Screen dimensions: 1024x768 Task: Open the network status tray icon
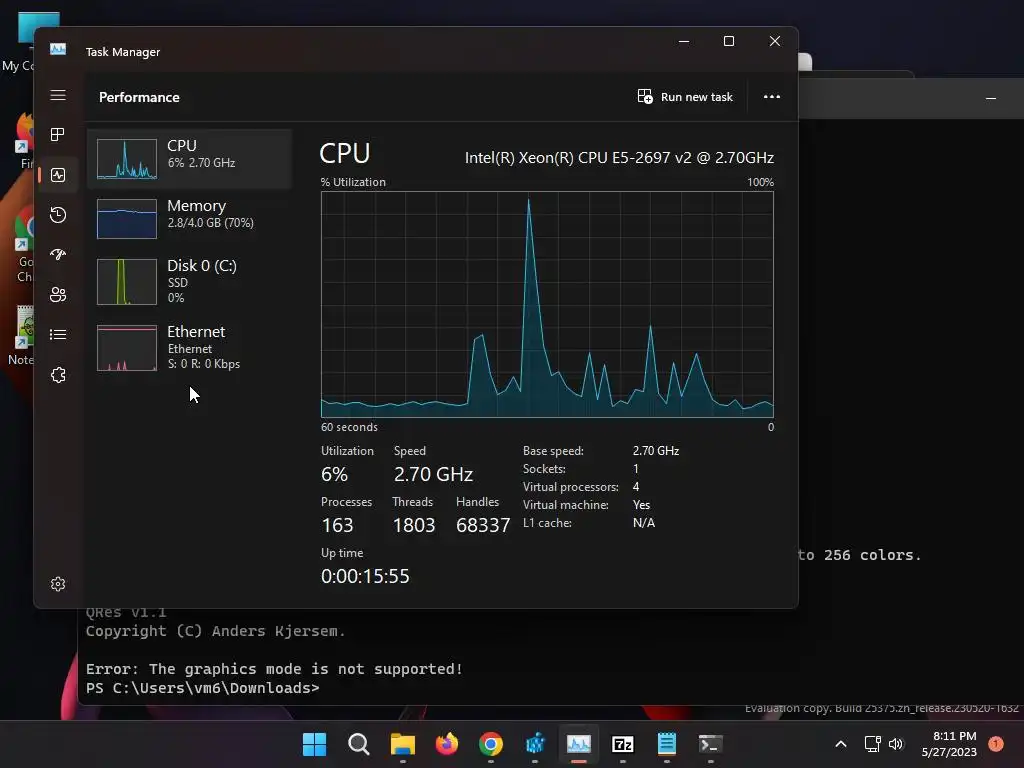[x=872, y=744]
